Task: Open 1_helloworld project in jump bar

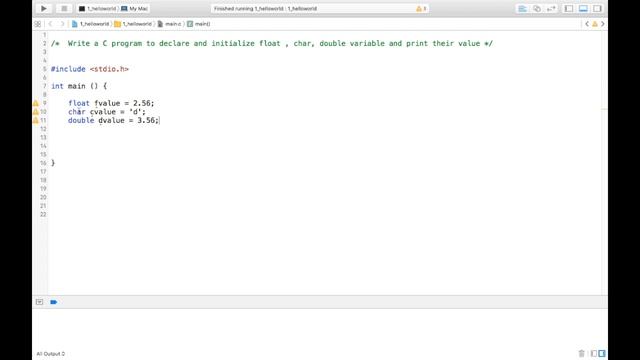Action: 91,24
